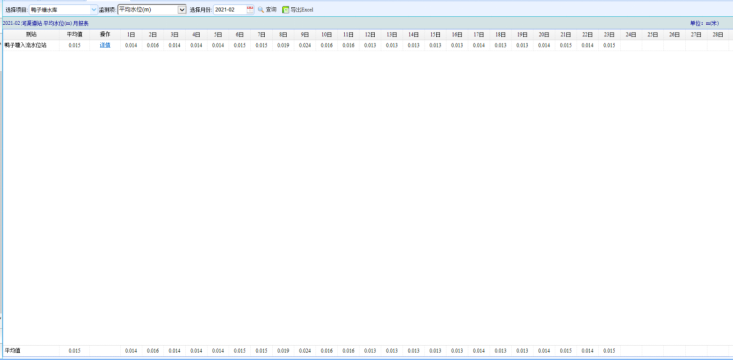This screenshot has height=360, width=734.
Task: Click the 导出Excel export button
Action: [x=298, y=9]
